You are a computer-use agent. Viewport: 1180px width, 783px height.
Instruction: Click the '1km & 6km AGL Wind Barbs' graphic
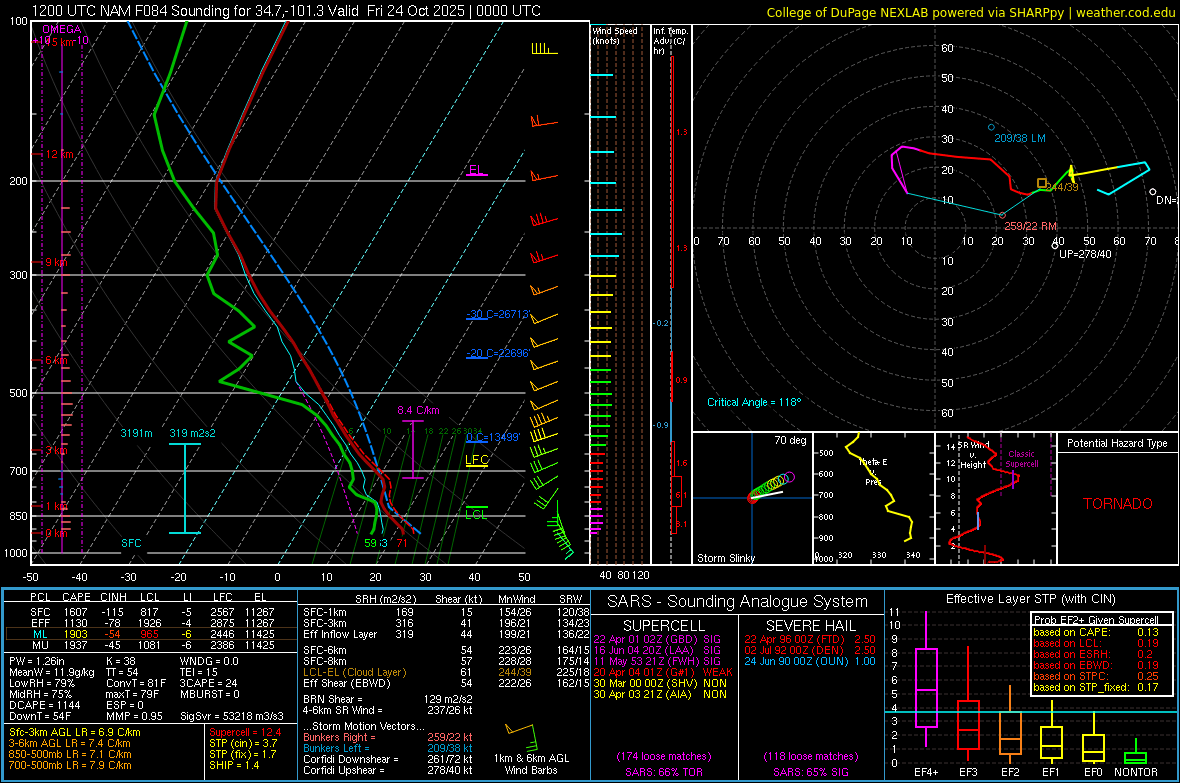click(x=531, y=748)
